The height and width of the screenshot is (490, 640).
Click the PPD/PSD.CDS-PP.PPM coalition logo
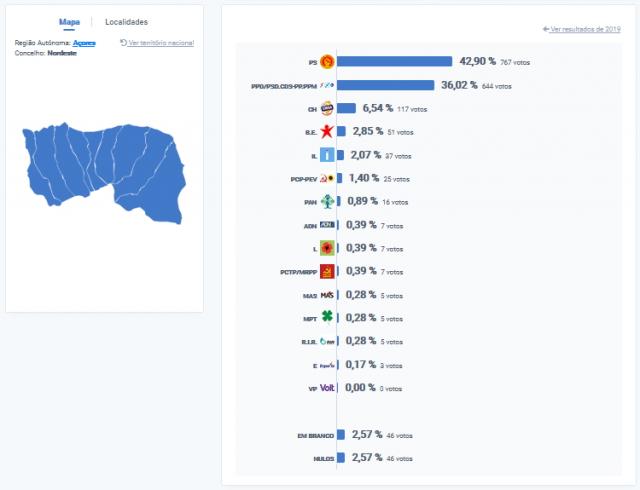[x=326, y=86]
